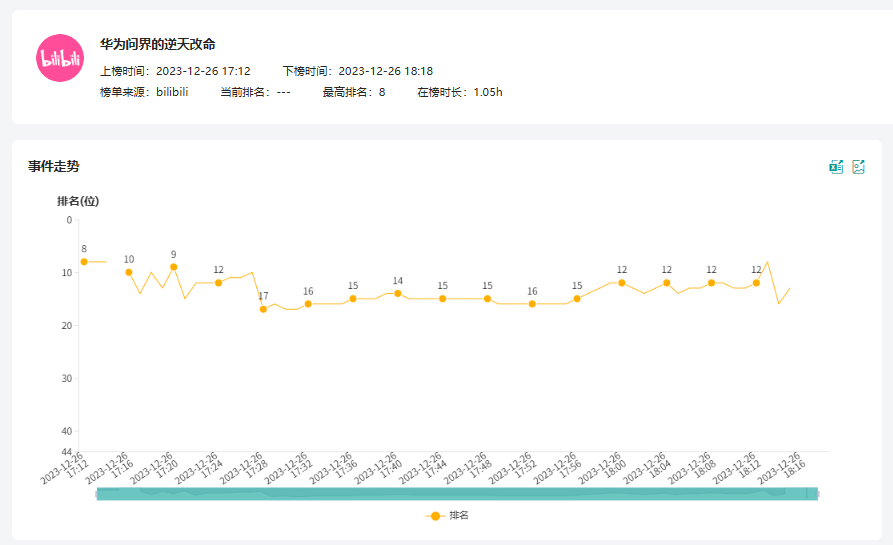
Task: Click the 当前排名 --- text
Action: point(255,92)
